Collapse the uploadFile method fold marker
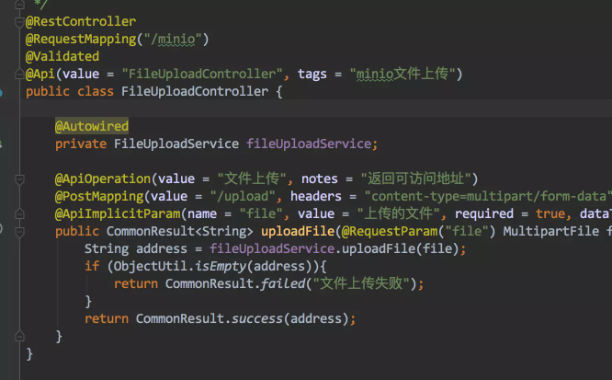 click(x=20, y=232)
